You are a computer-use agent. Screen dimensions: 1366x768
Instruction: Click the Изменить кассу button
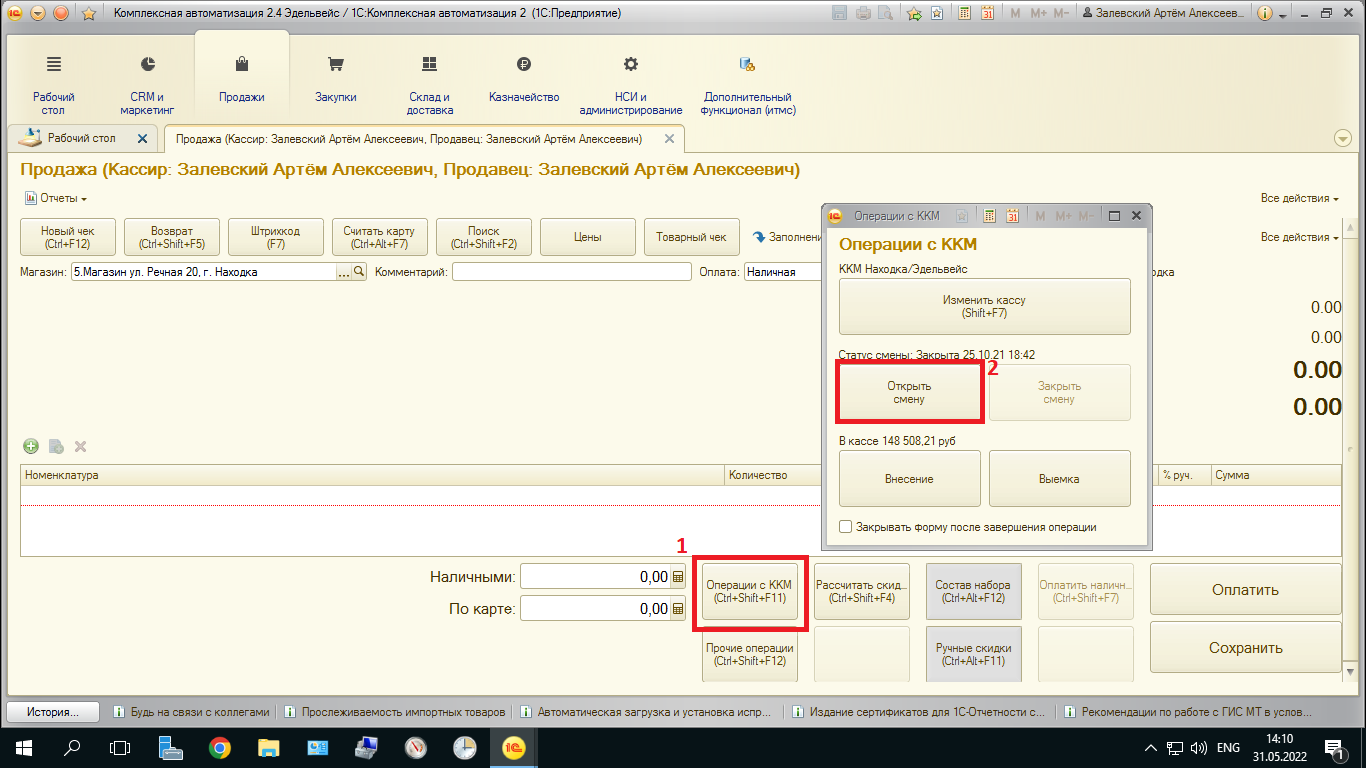(984, 306)
